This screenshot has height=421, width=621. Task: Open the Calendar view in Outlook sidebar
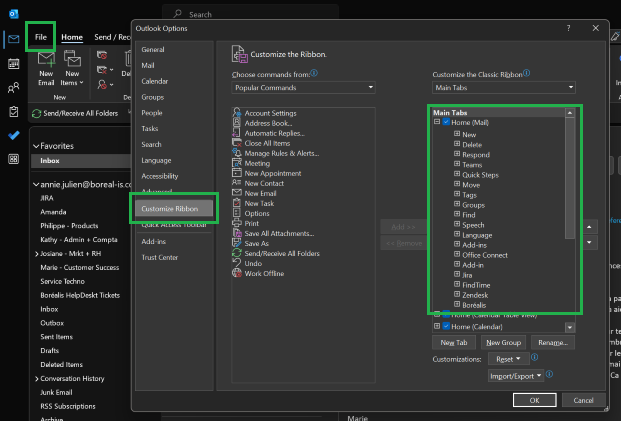(x=13, y=64)
